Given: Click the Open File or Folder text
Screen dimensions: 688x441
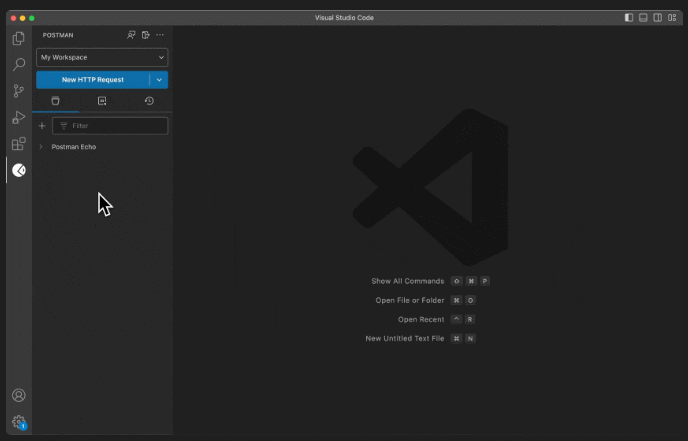Looking at the screenshot, I should pyautogui.click(x=410, y=301).
